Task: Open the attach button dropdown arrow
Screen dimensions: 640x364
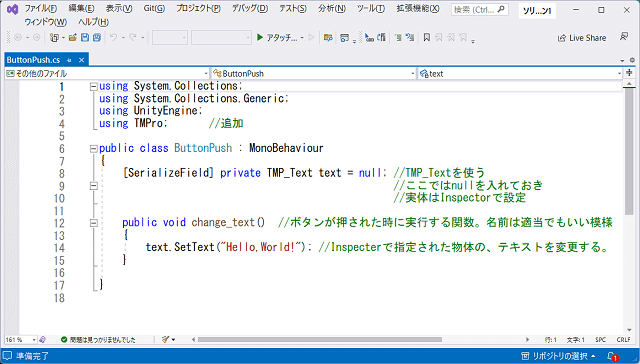Action: (302, 38)
